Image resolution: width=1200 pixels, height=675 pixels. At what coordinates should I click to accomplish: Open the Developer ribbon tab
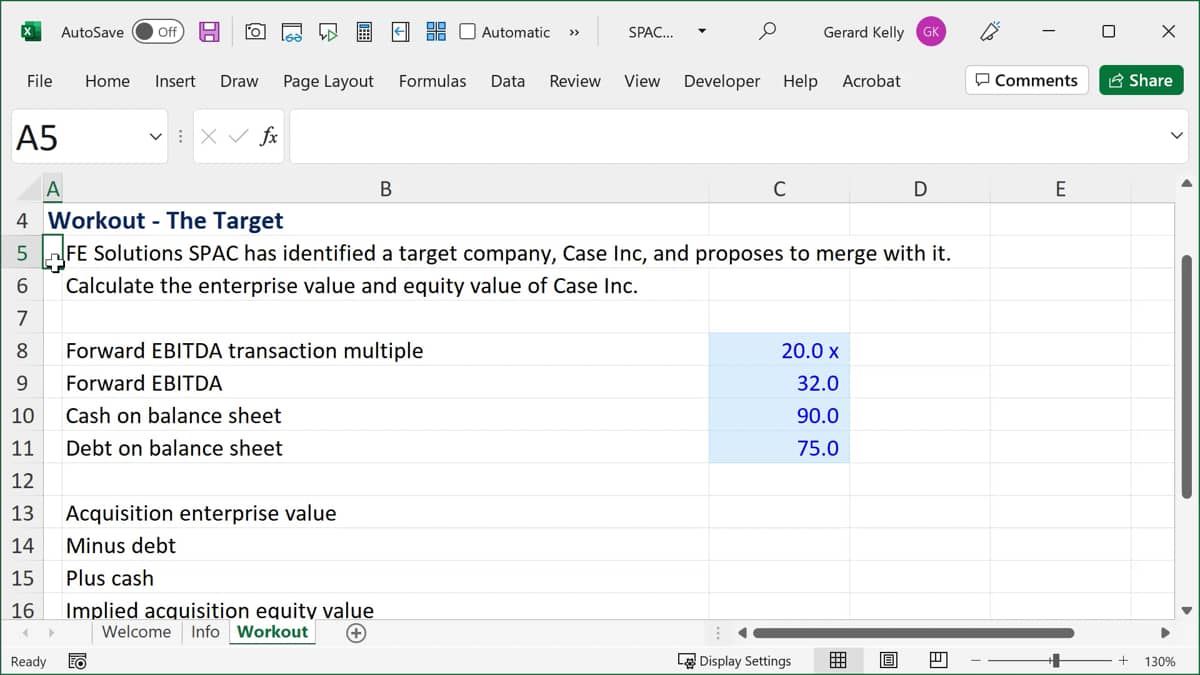pyautogui.click(x=722, y=81)
